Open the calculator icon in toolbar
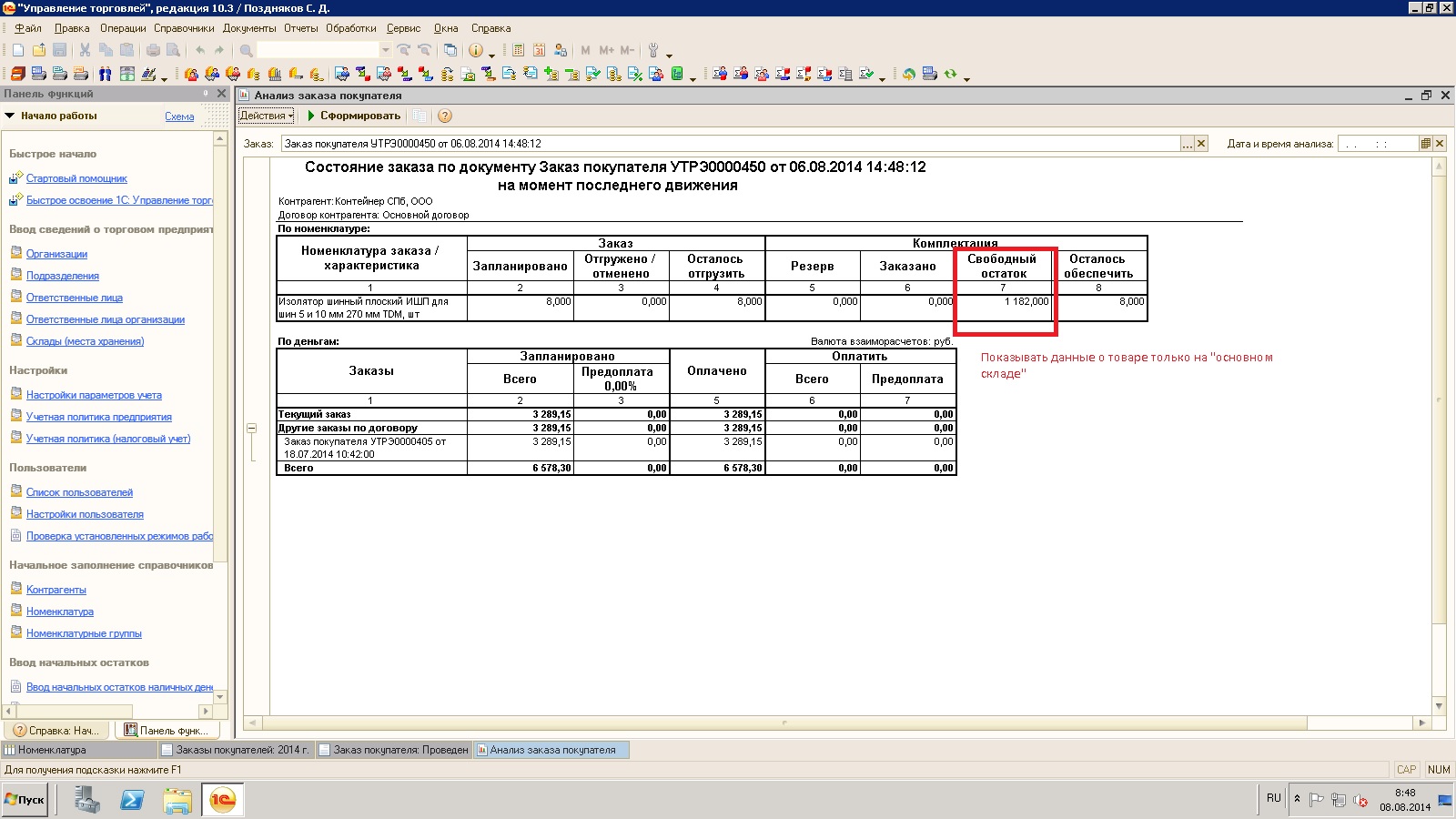The width and height of the screenshot is (1456, 819). 518,50
